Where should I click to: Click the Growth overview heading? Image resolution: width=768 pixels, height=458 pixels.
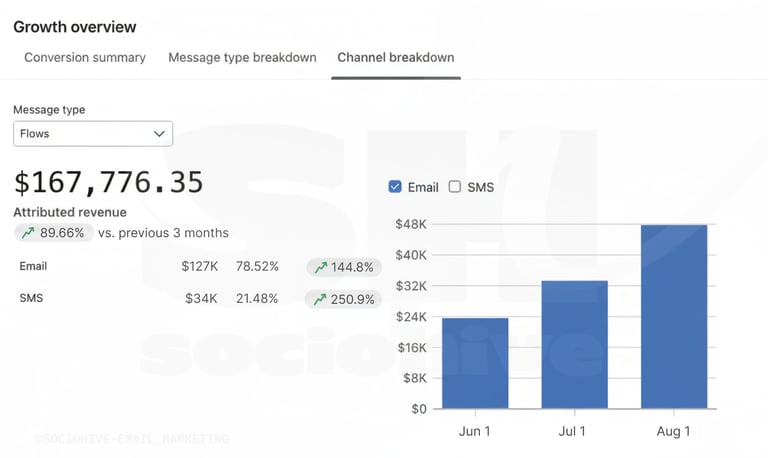click(75, 27)
